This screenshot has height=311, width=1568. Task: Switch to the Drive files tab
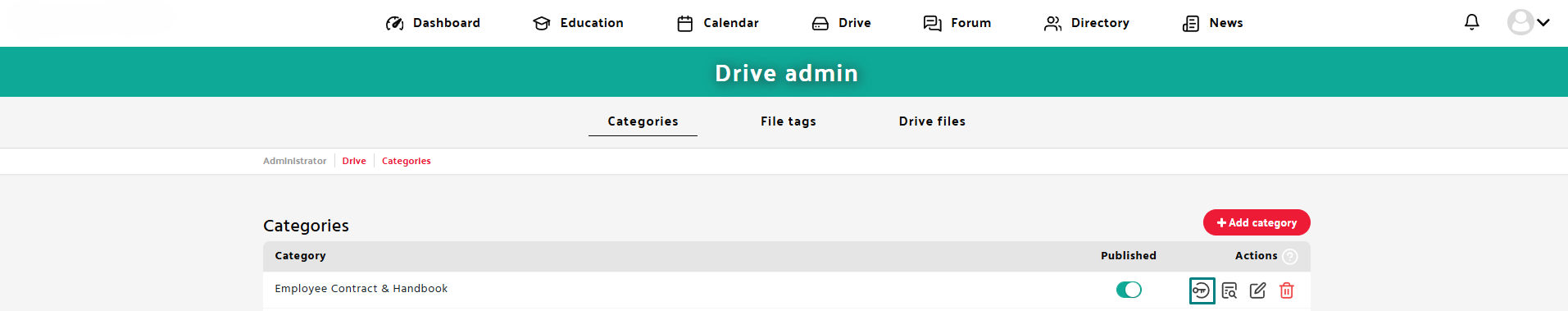(x=932, y=121)
